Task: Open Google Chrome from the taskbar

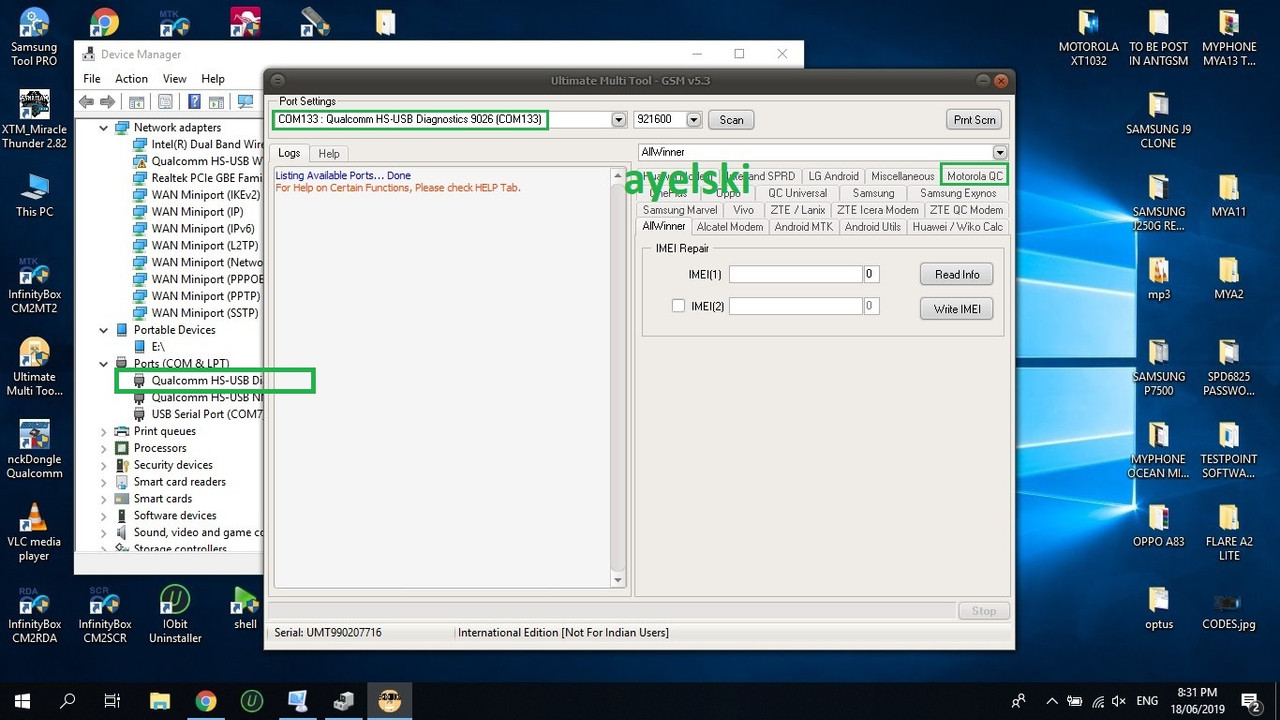Action: (206, 701)
